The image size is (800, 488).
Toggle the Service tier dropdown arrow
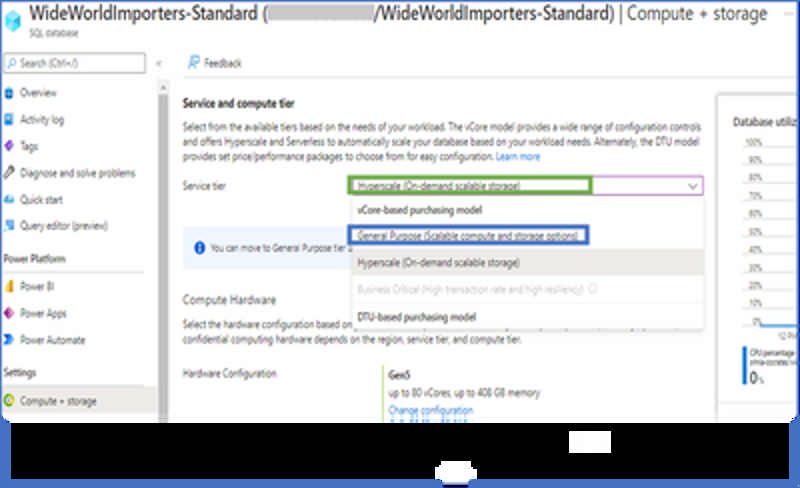pos(692,186)
